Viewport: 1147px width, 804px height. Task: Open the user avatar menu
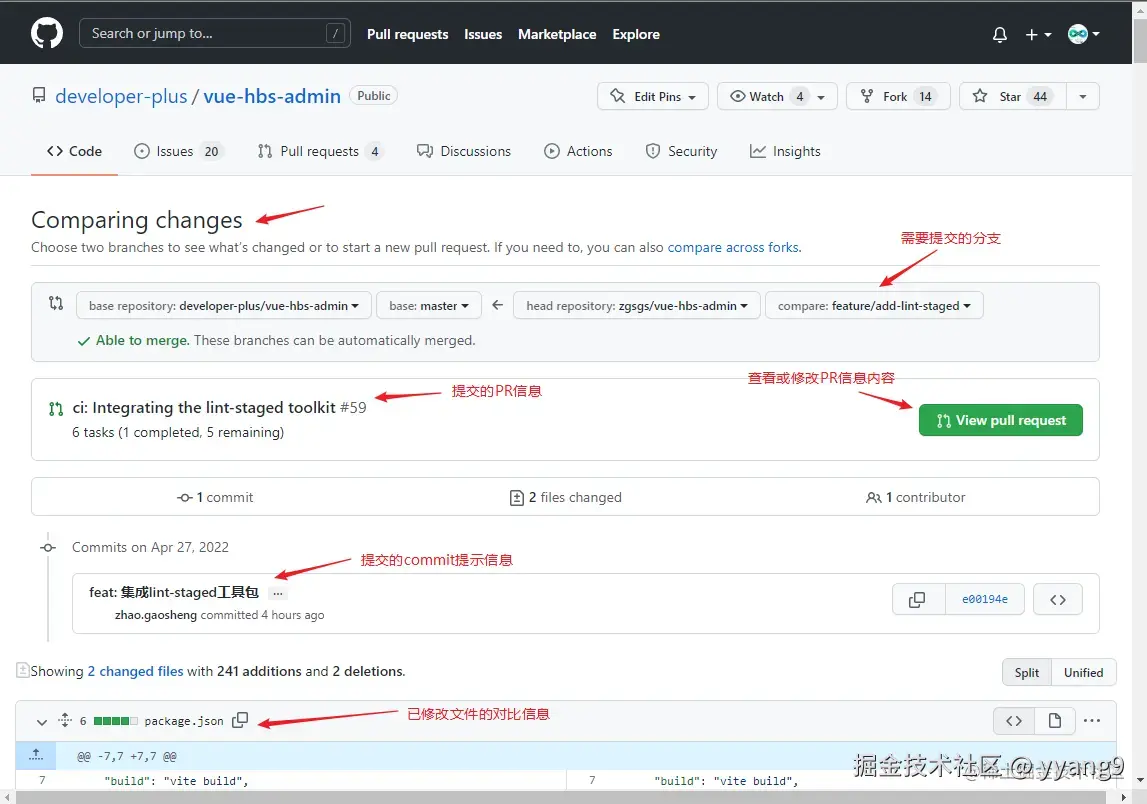1083,34
